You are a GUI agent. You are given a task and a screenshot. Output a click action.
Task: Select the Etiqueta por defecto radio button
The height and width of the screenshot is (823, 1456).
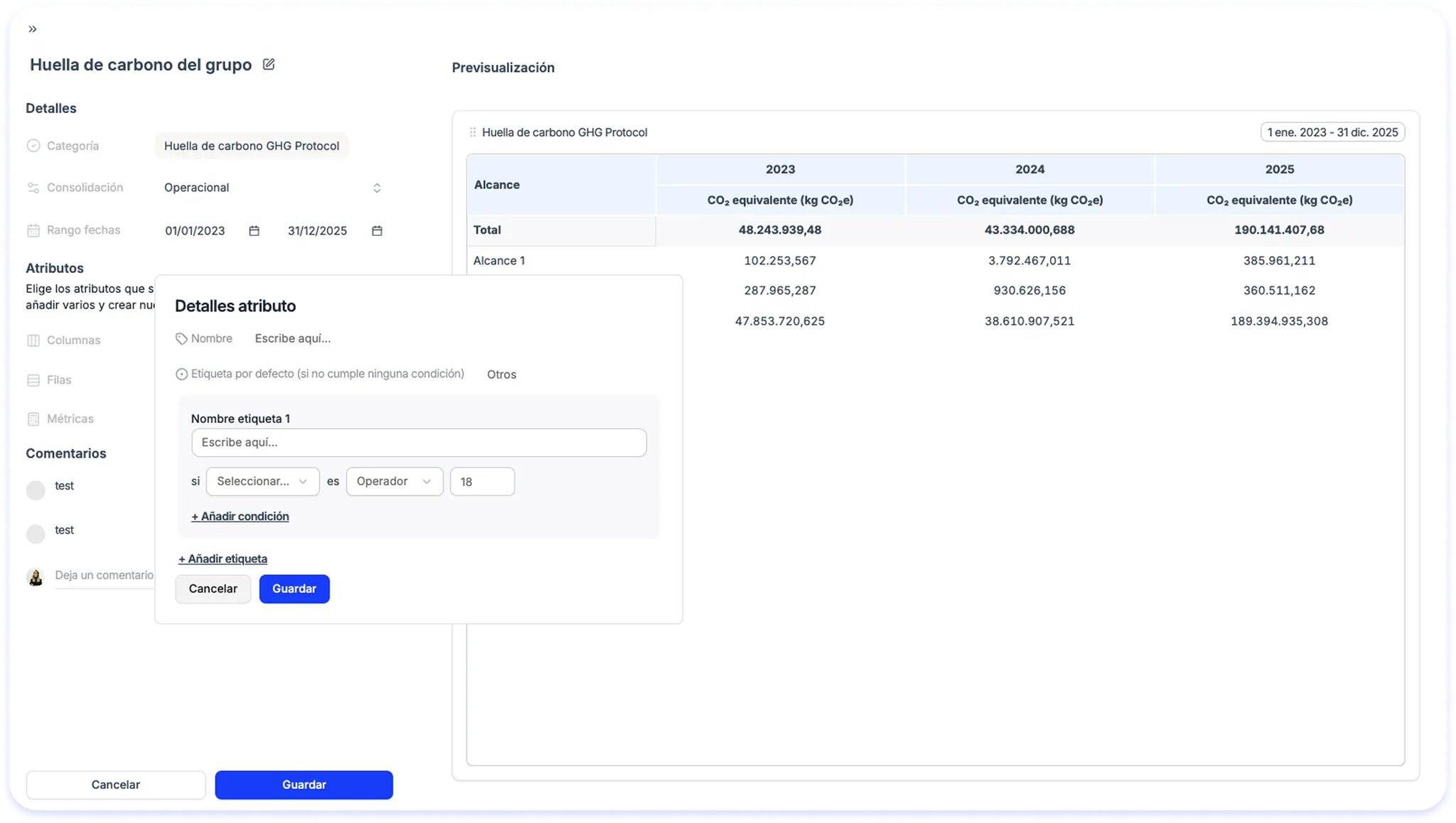[x=181, y=373]
